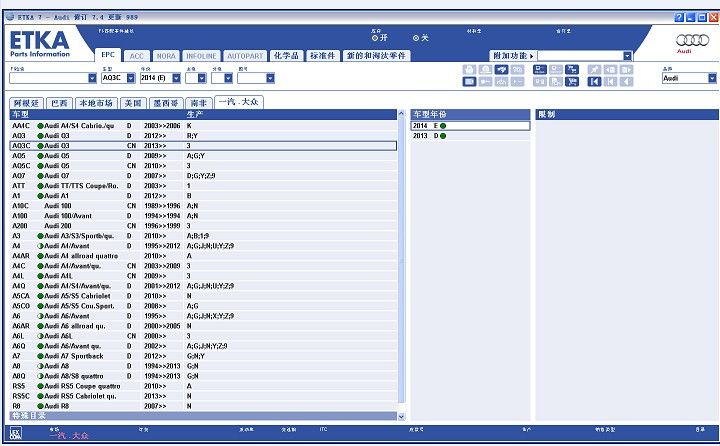The image size is (720, 446).
Task: Click the 附加功能 text input field
Action: click(580, 56)
